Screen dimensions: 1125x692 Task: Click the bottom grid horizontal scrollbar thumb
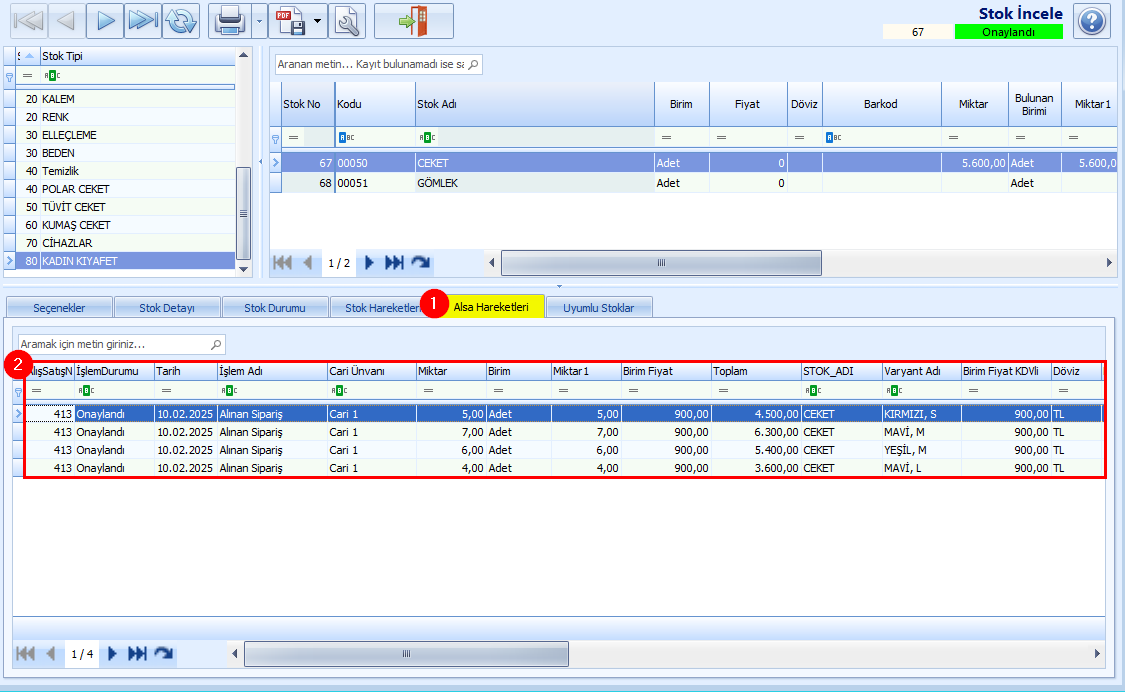(406, 653)
